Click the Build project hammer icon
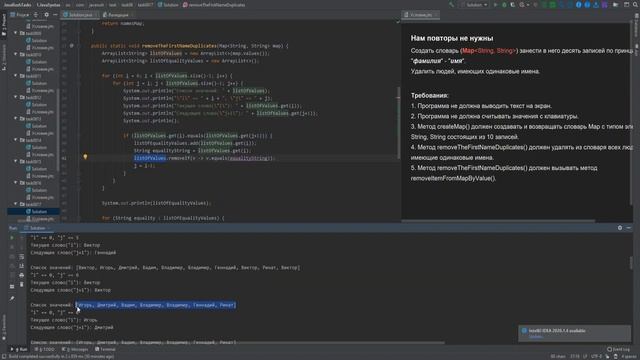Image resolution: width=640 pixels, height=360 pixels. pos(451,5)
